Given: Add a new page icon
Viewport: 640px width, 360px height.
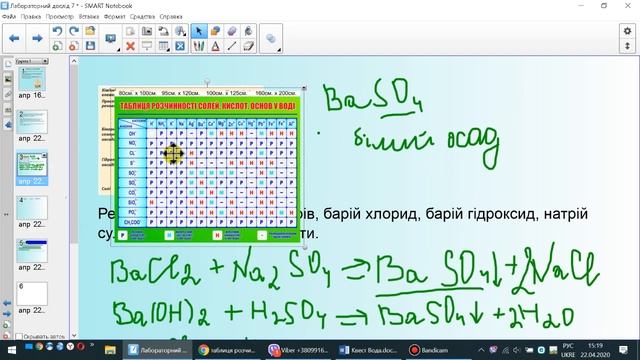Looking at the screenshot, I should (x=58, y=46).
